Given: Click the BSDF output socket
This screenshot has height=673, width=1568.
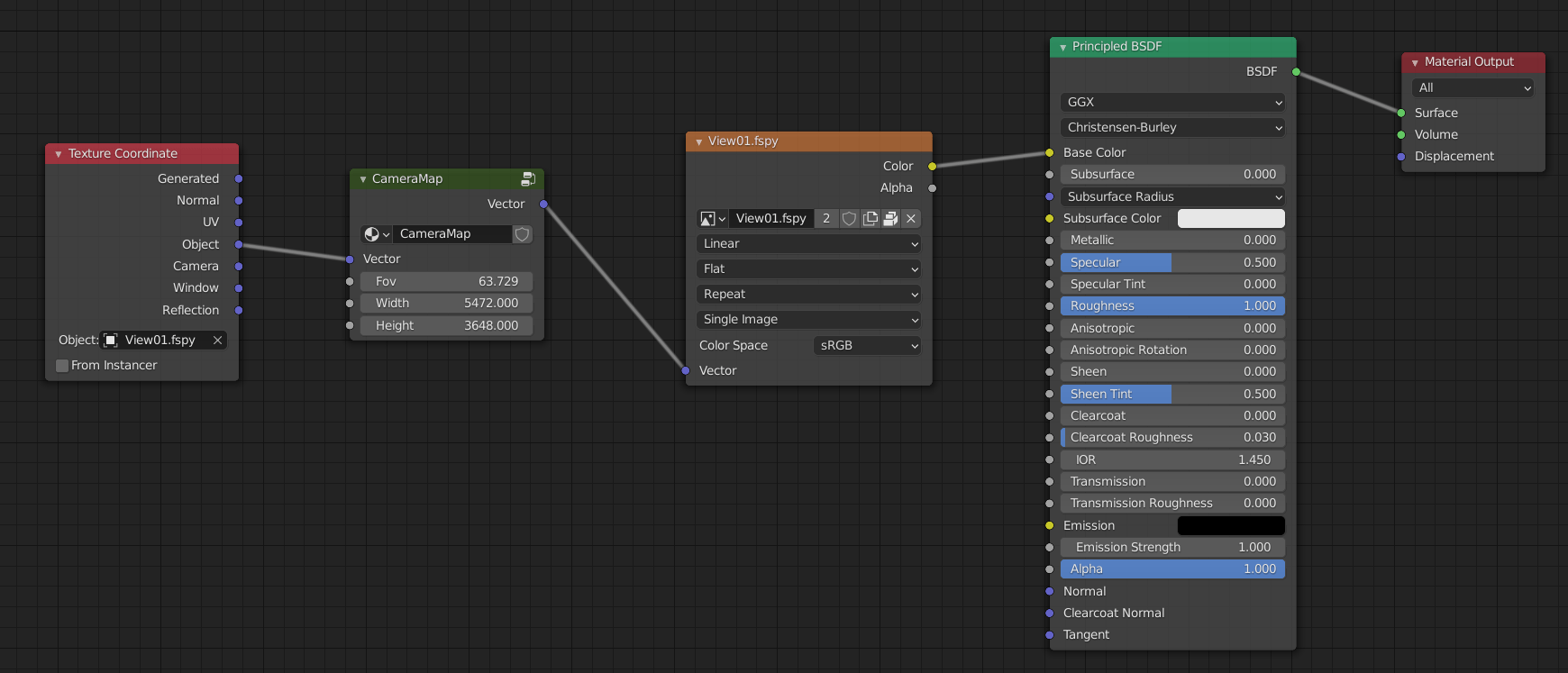Looking at the screenshot, I should 1296,72.
